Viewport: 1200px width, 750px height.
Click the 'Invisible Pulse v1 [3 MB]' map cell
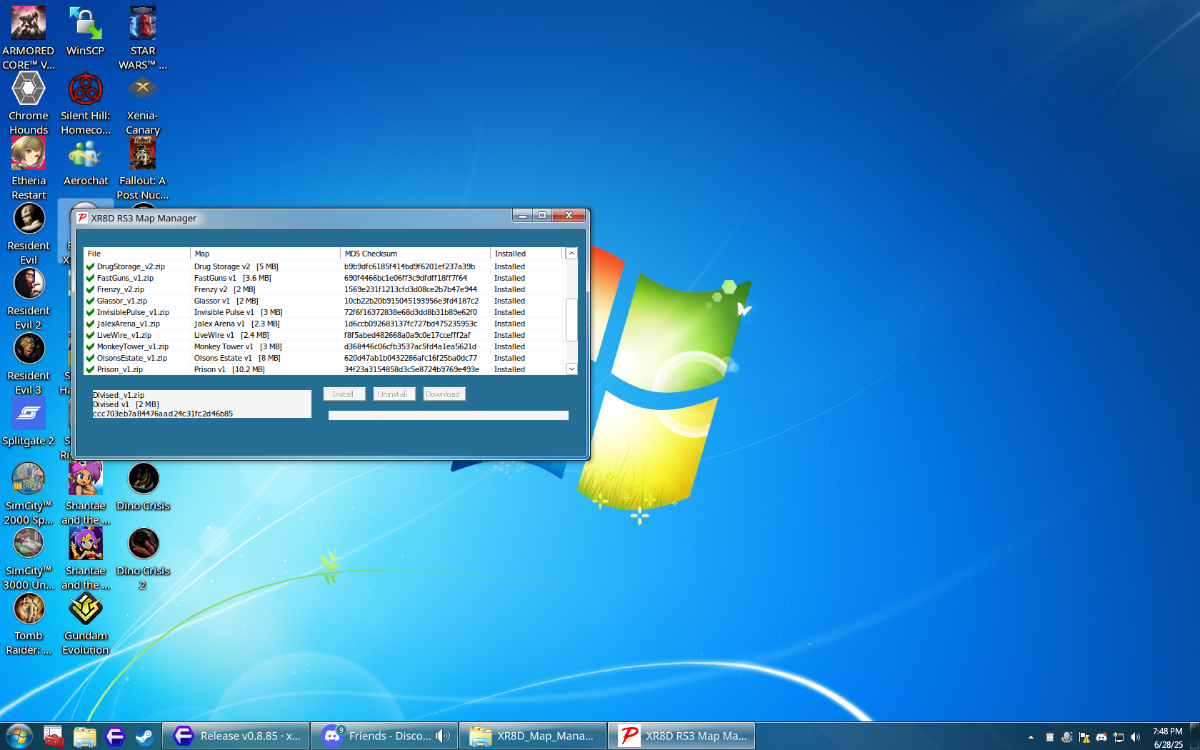(238, 312)
